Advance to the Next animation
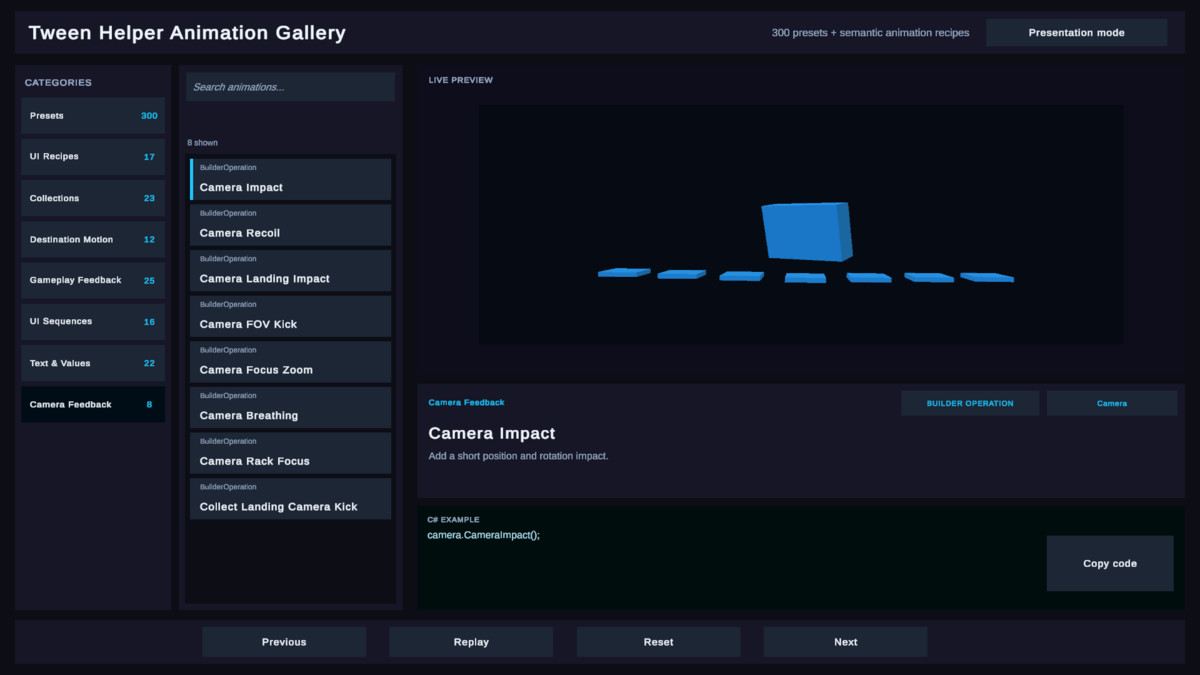Viewport: 1200px width, 675px height. click(x=846, y=642)
